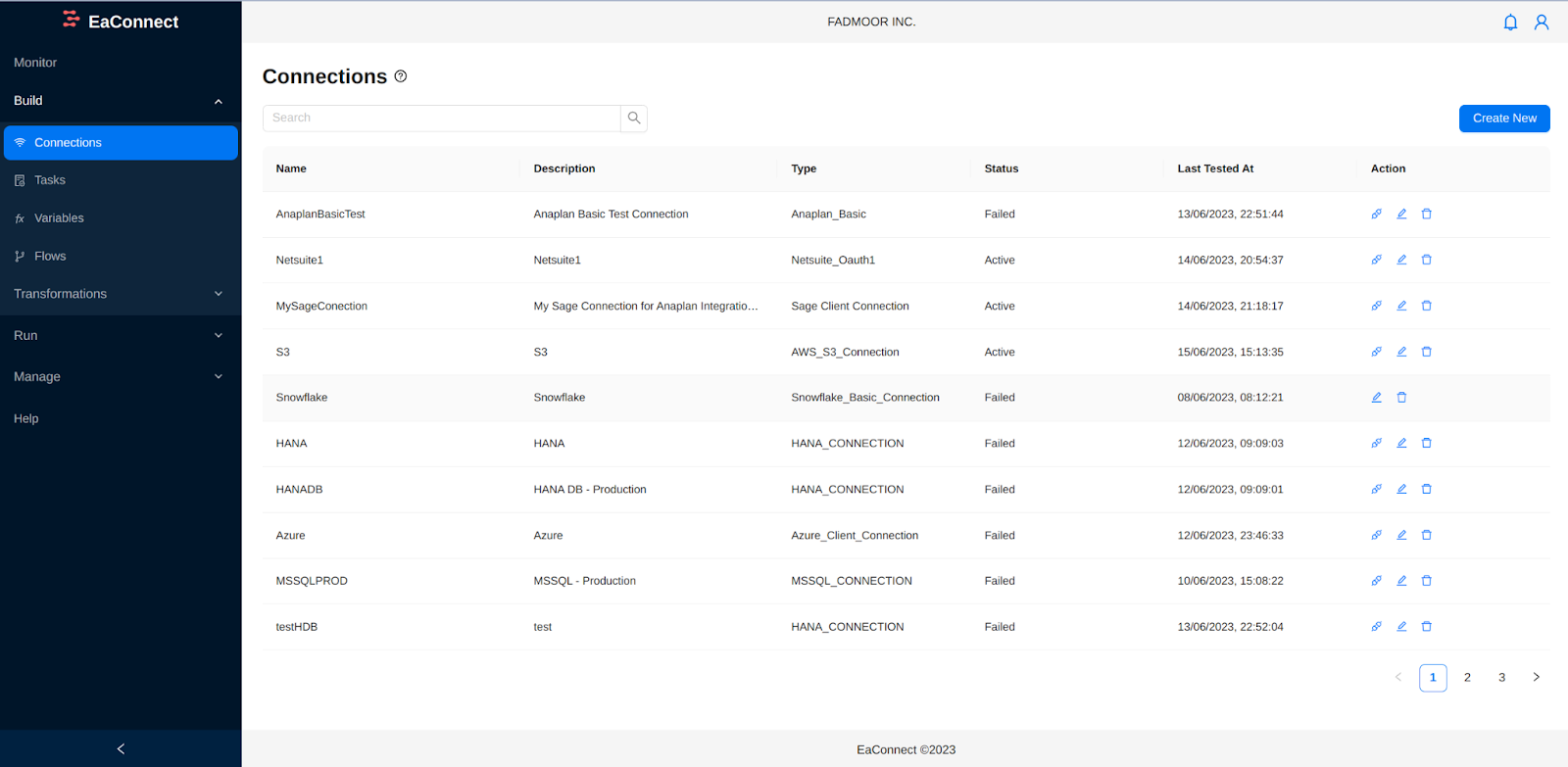1568x767 pixels.
Task: Collapse the Build section chevron
Action: (219, 101)
